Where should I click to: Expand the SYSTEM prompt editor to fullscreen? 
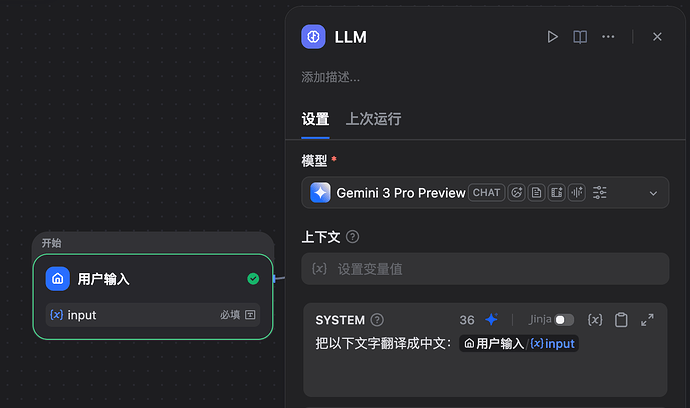[x=647, y=320]
